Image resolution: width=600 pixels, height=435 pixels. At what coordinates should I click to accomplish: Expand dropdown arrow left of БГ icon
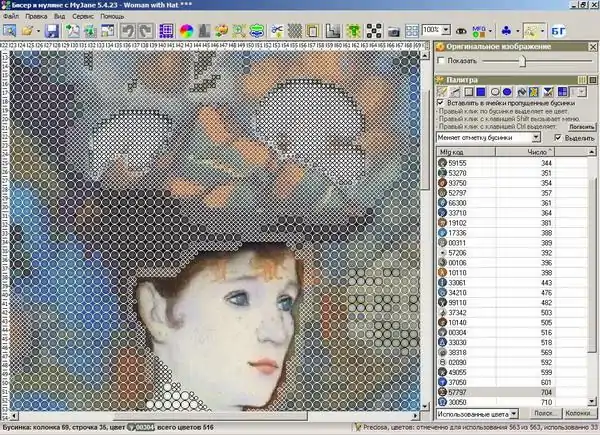[542, 31]
